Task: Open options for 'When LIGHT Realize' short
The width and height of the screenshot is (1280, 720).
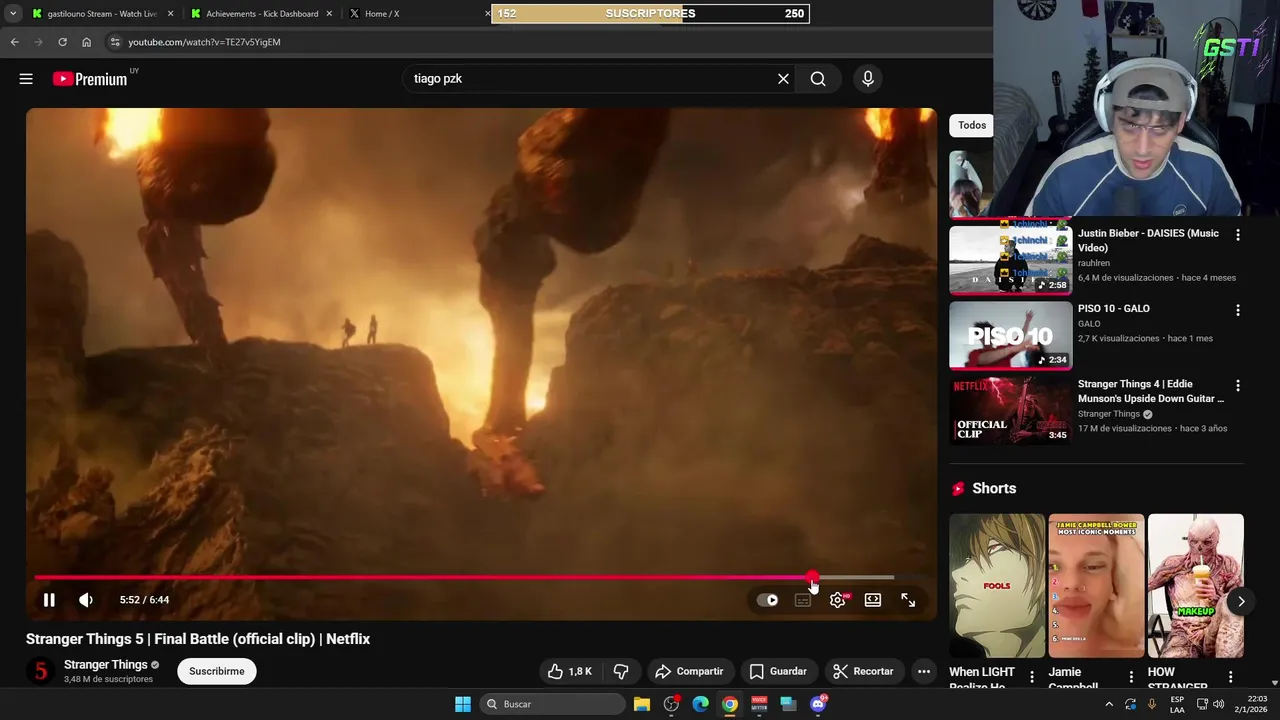Action: [x=1032, y=677]
